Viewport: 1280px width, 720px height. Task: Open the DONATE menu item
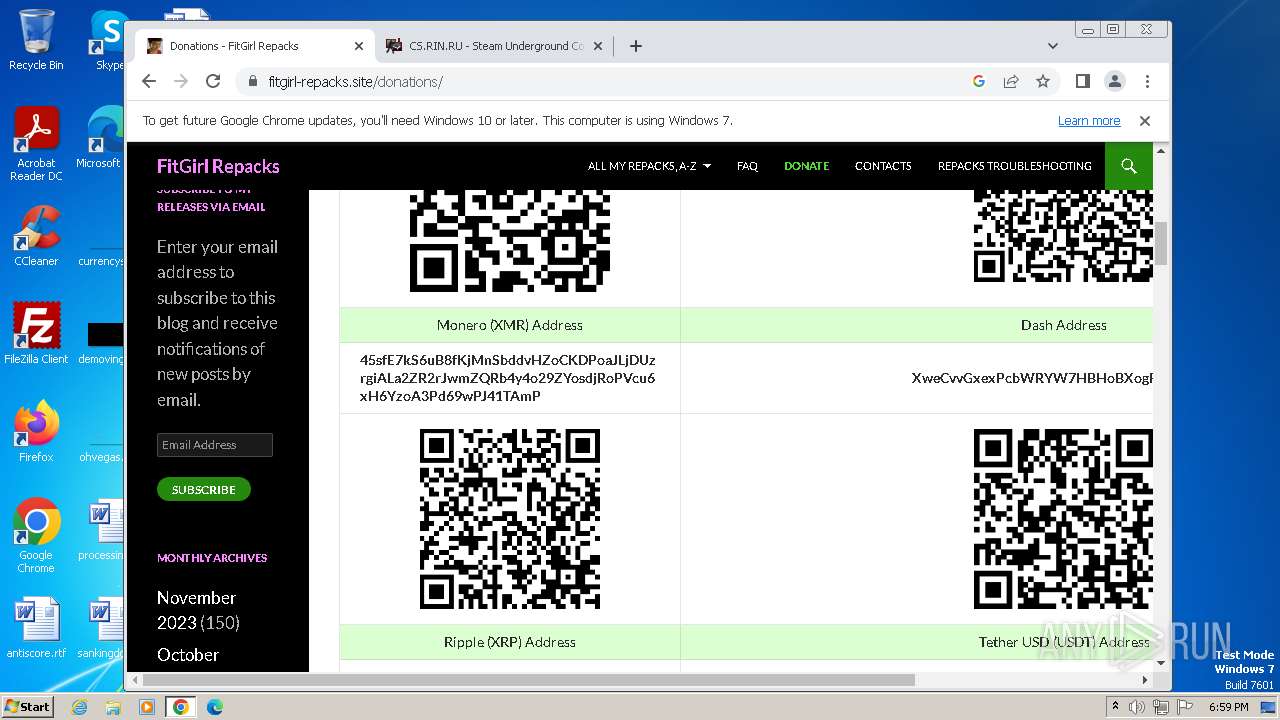click(x=806, y=166)
